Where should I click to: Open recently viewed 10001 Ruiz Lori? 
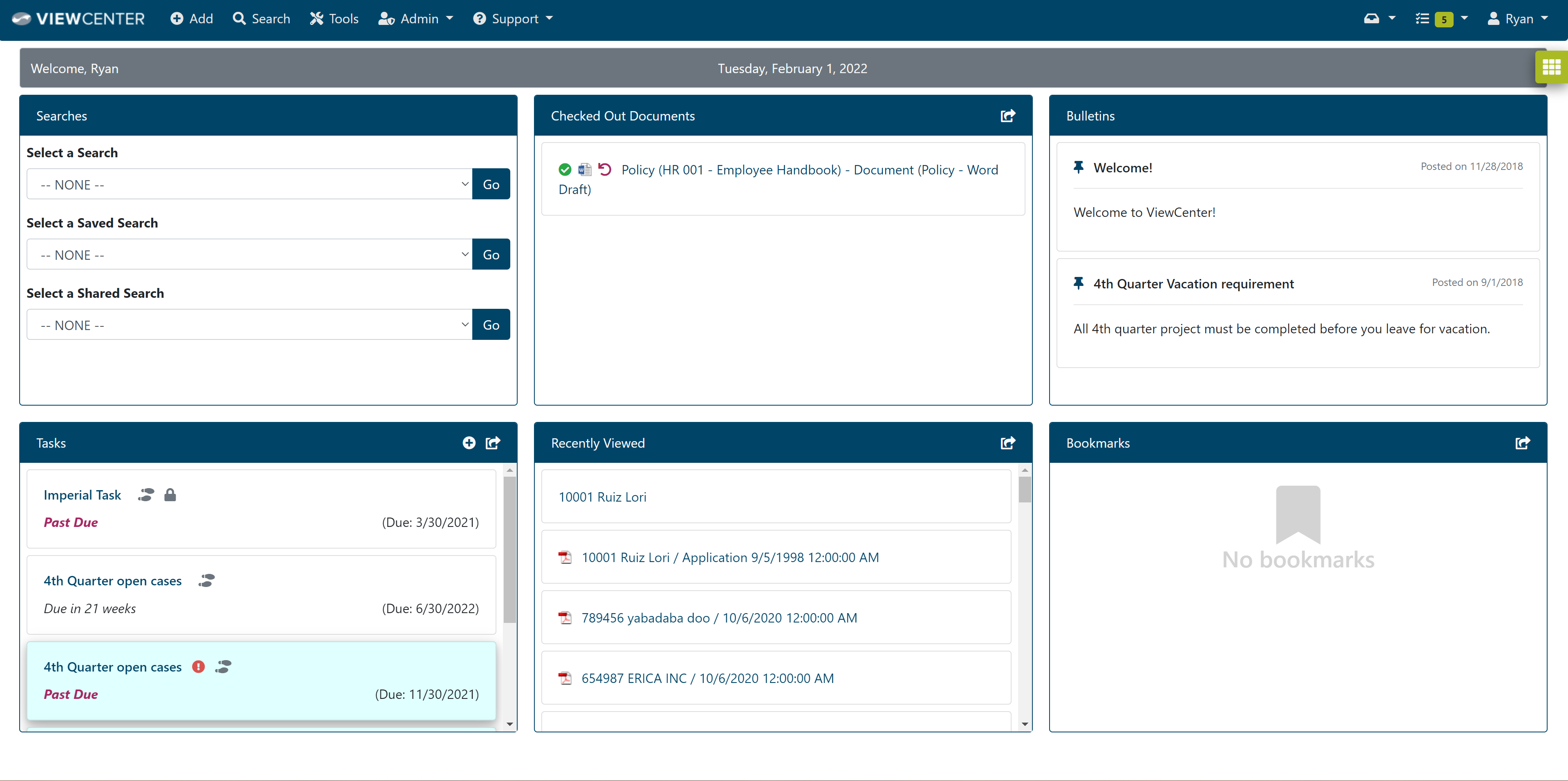pyautogui.click(x=603, y=497)
